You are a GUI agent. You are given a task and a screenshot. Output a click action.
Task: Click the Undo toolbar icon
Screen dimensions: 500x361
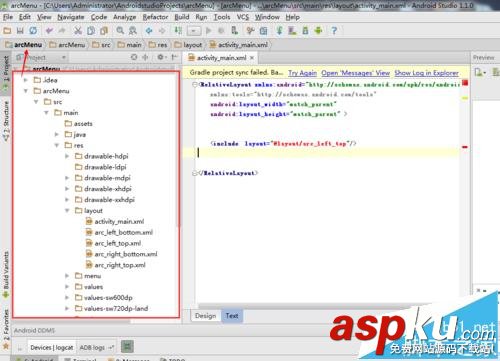click(x=49, y=31)
